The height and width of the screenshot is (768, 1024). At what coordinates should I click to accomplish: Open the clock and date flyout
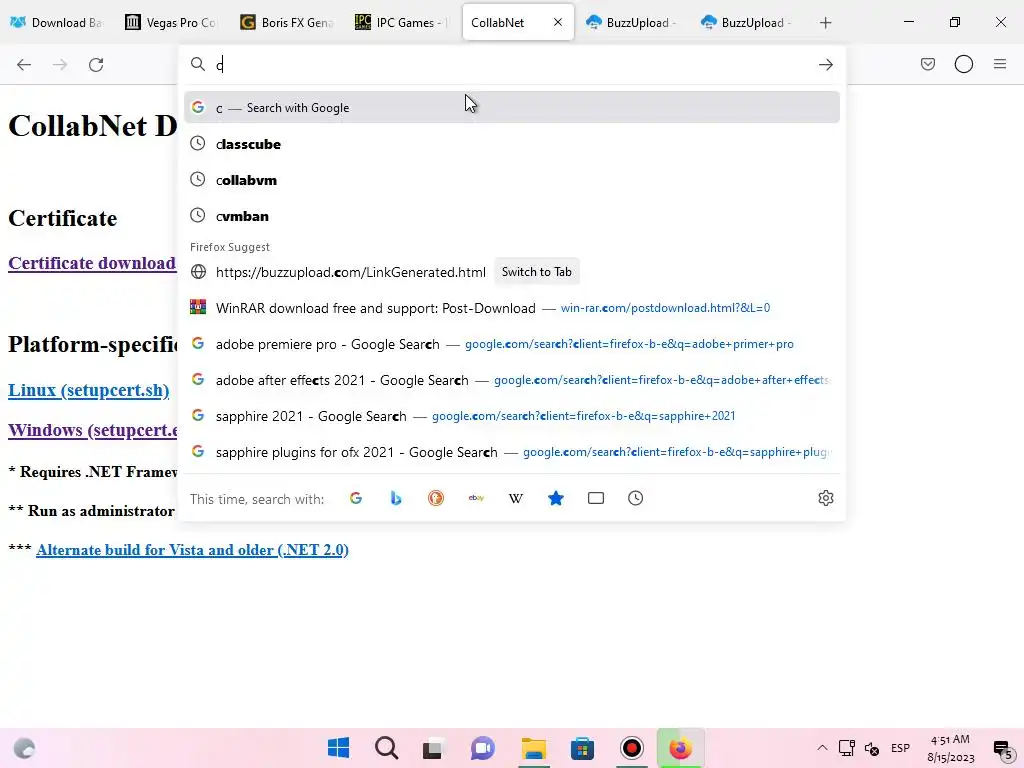(951, 748)
